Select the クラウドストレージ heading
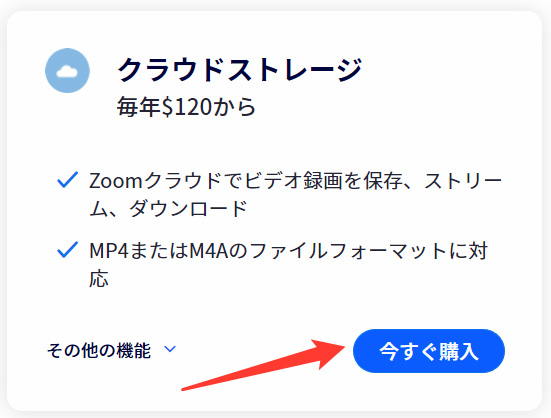Image resolution: width=551 pixels, height=418 pixels. (x=240, y=70)
